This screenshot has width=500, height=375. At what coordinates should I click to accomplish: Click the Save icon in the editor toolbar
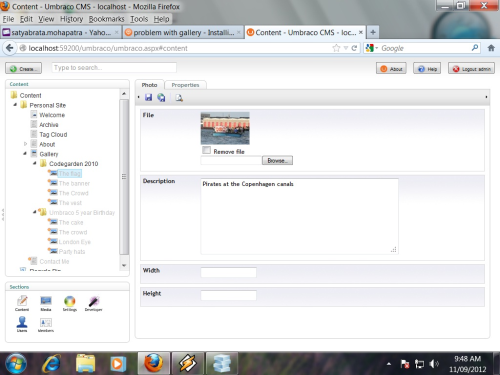(148, 97)
